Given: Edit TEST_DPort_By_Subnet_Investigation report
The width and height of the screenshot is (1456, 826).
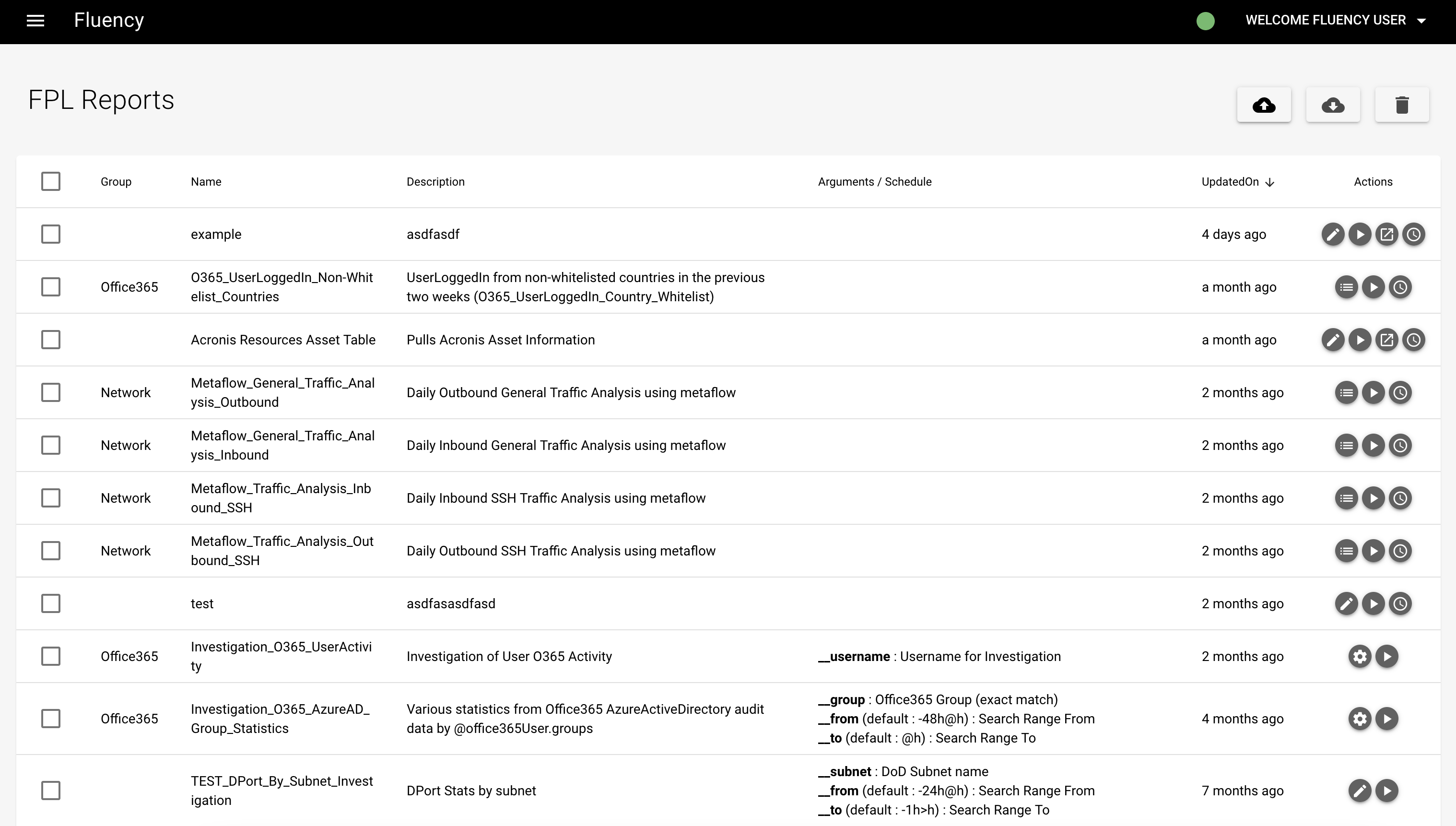Looking at the screenshot, I should [1360, 791].
